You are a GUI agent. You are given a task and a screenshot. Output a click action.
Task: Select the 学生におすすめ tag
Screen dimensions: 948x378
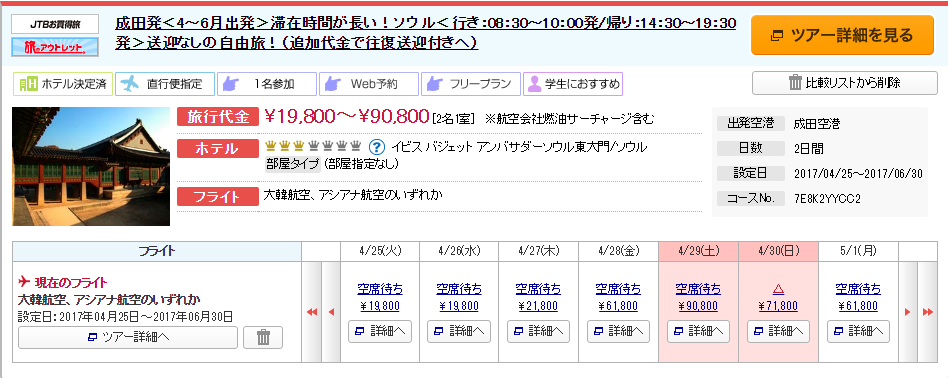(x=573, y=84)
